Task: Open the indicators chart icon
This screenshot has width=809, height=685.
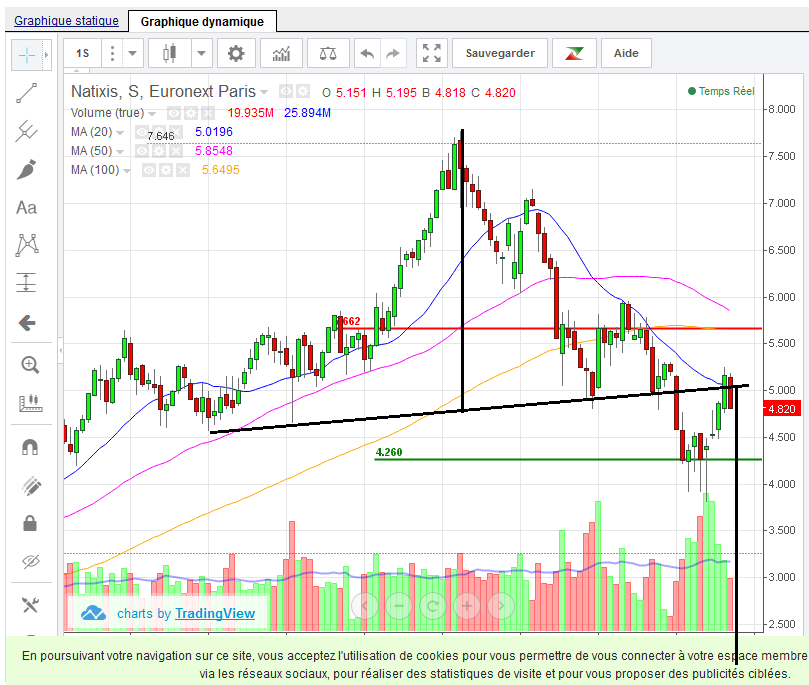Action: point(281,53)
